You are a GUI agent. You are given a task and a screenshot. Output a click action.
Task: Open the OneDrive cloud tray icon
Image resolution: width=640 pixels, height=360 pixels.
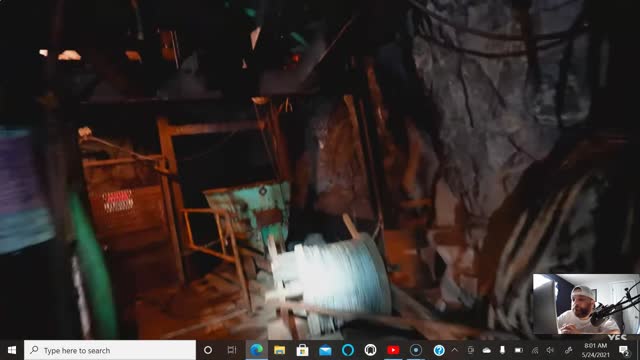click(x=487, y=350)
